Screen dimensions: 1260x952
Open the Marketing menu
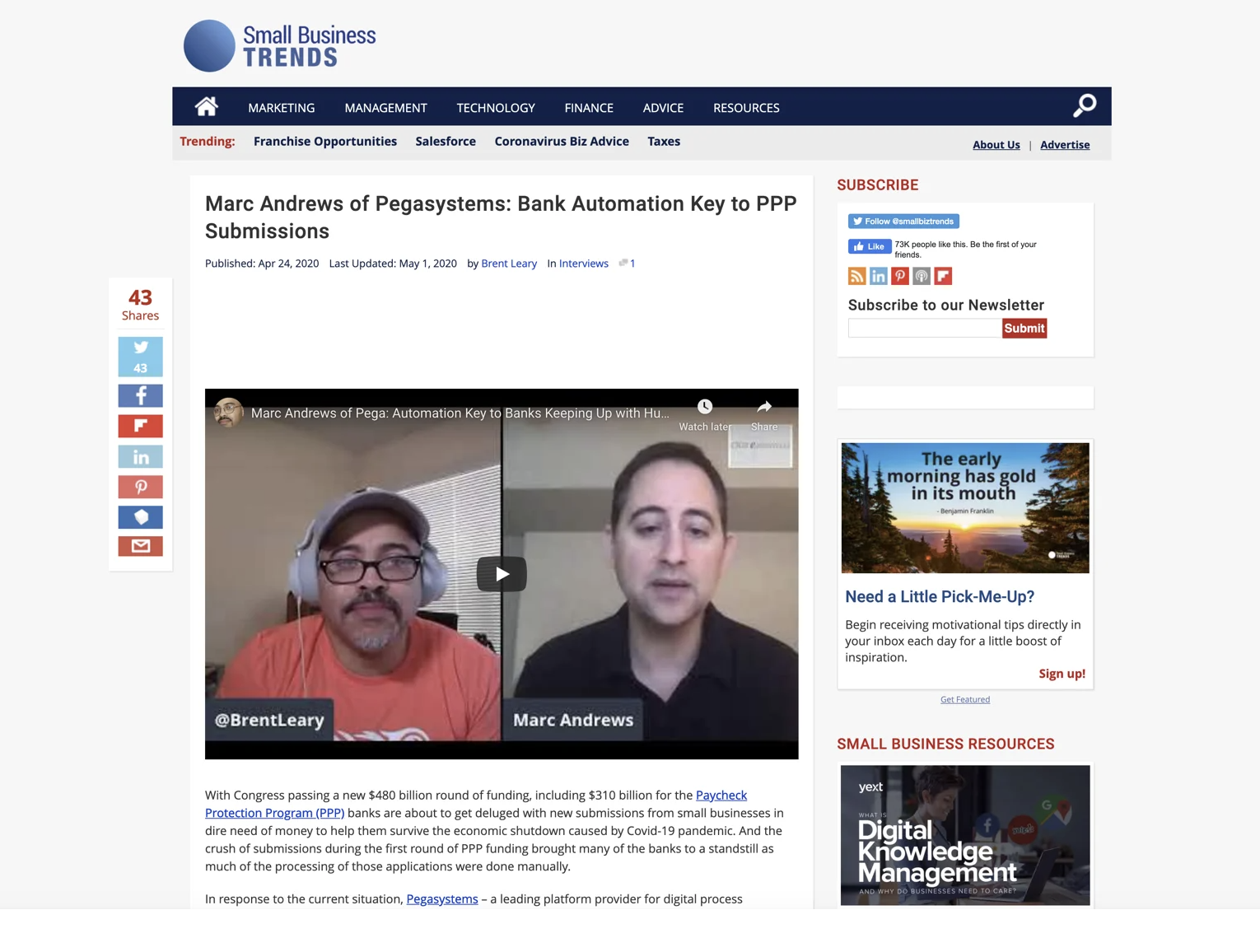coord(281,108)
